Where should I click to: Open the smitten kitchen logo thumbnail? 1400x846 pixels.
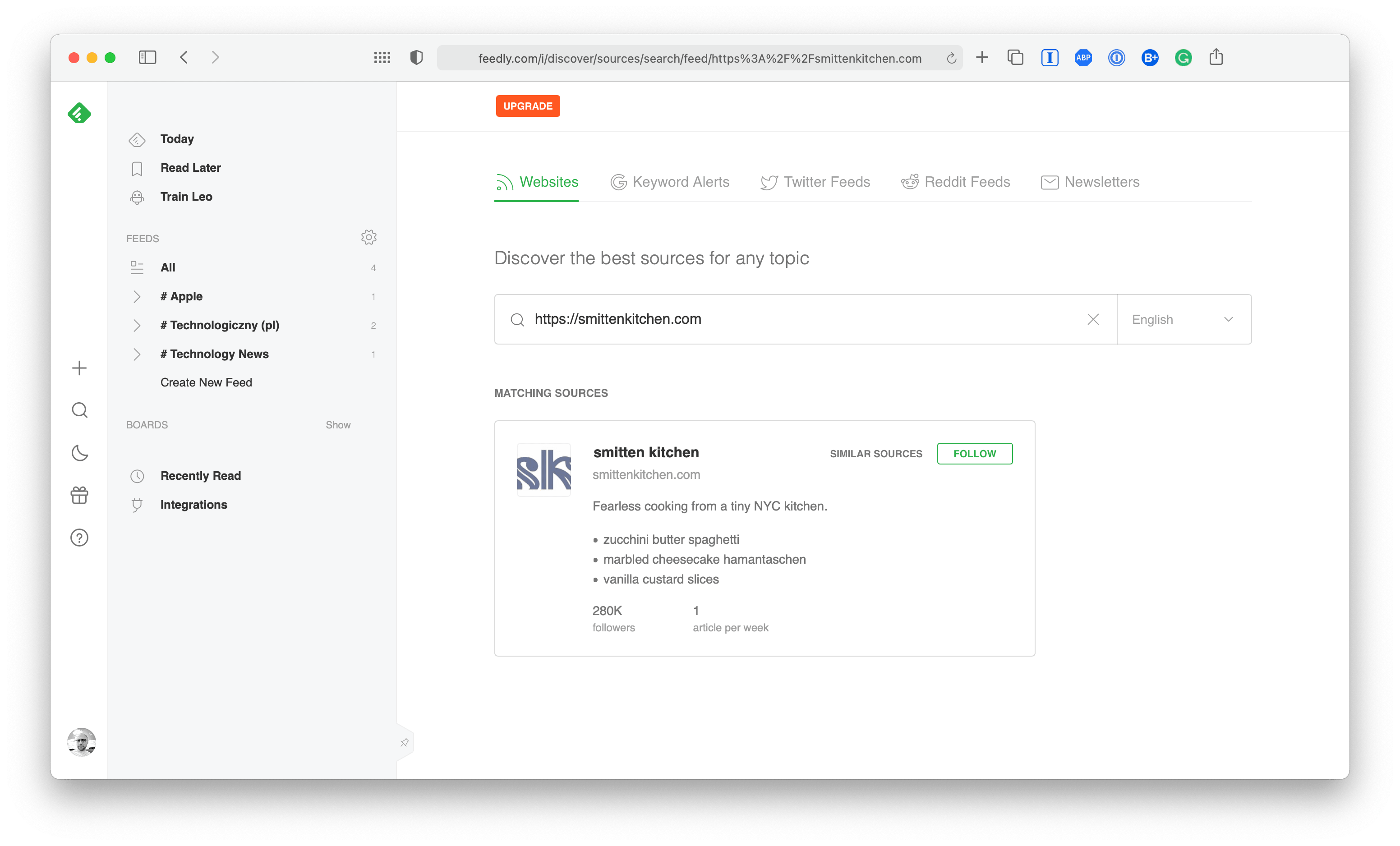tap(544, 470)
